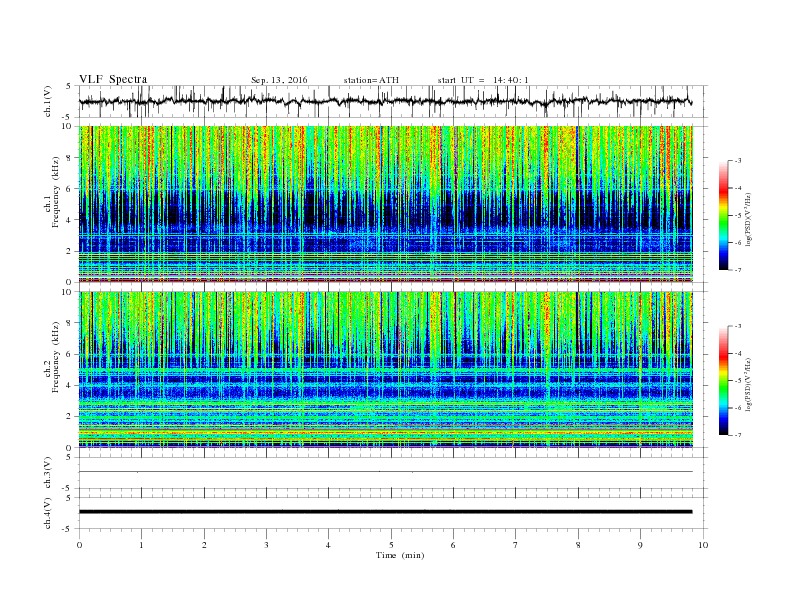This screenshot has height=612, width=792.
Task: Click the ch.2 spectrogram color scale bar
Action: pyautogui.click(x=724, y=381)
